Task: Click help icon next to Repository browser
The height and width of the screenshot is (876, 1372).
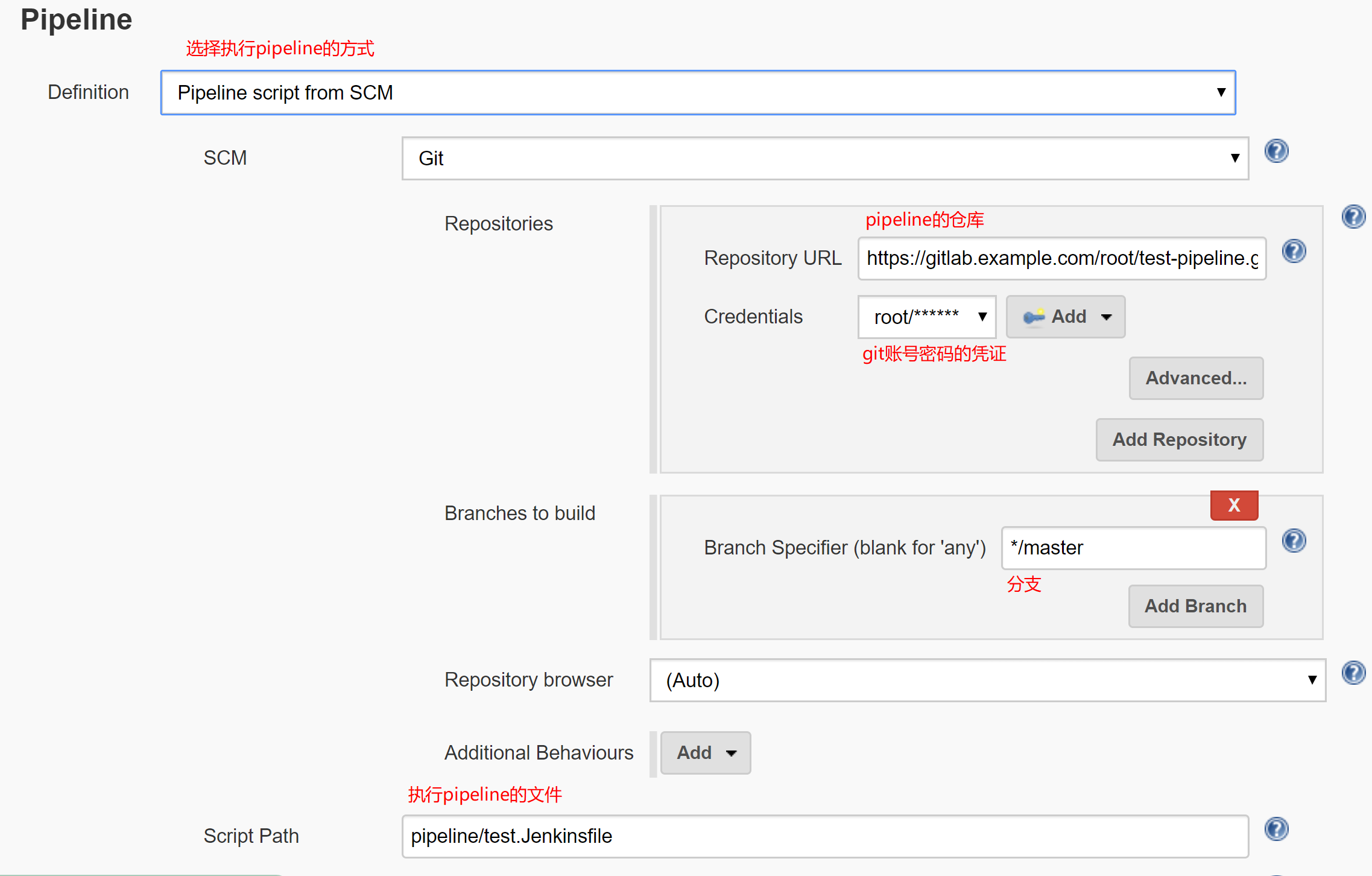Action: click(1353, 673)
